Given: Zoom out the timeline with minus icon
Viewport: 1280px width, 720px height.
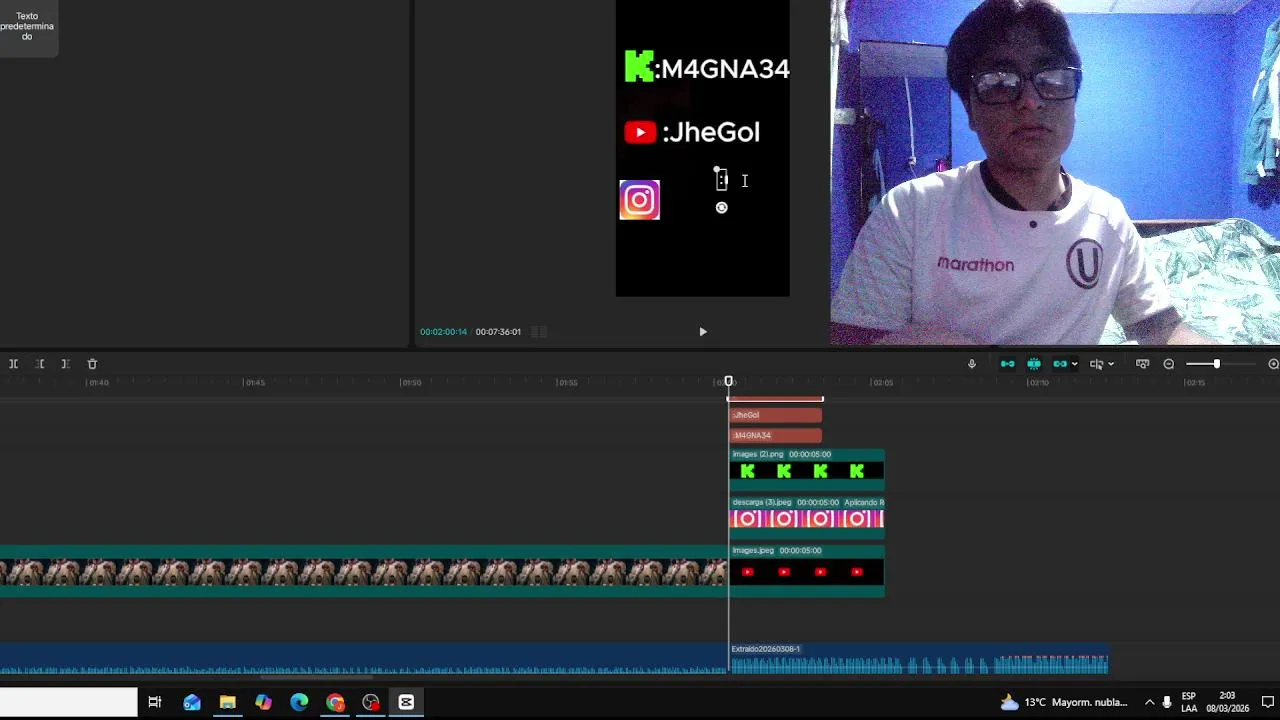Looking at the screenshot, I should click(1168, 364).
